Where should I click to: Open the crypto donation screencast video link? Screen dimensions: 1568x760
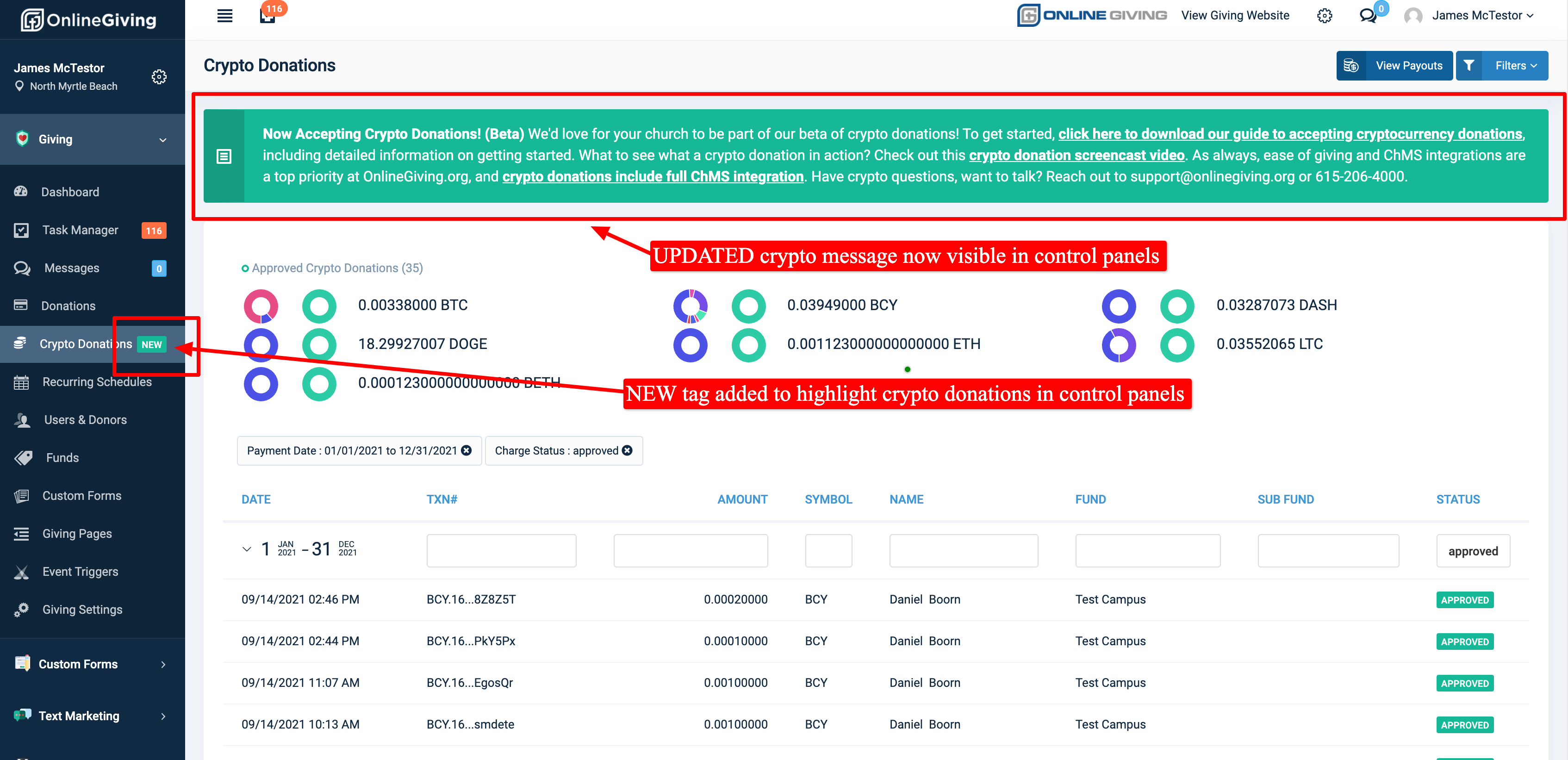pos(1076,156)
